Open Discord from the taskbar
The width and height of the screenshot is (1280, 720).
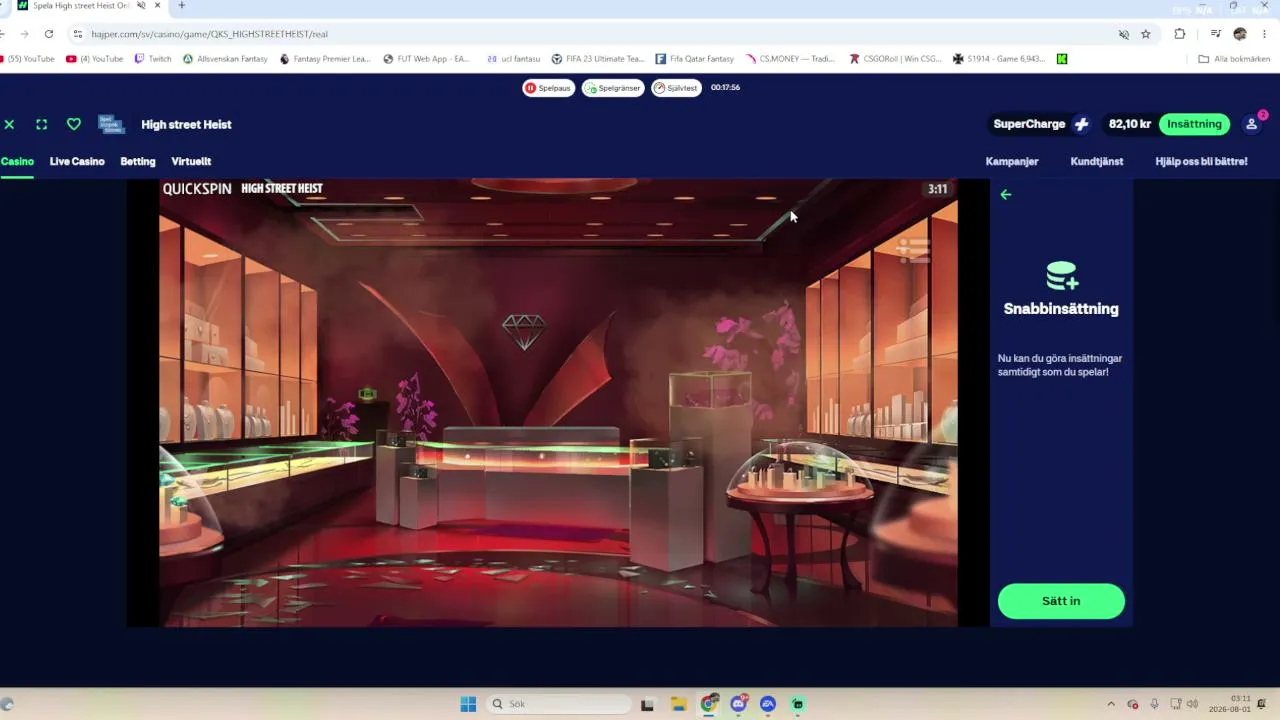click(x=738, y=704)
